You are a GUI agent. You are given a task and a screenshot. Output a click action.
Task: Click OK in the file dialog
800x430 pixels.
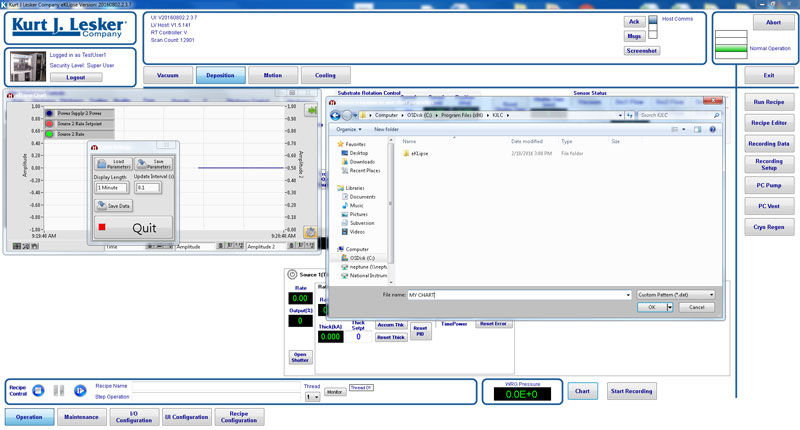tap(652, 307)
